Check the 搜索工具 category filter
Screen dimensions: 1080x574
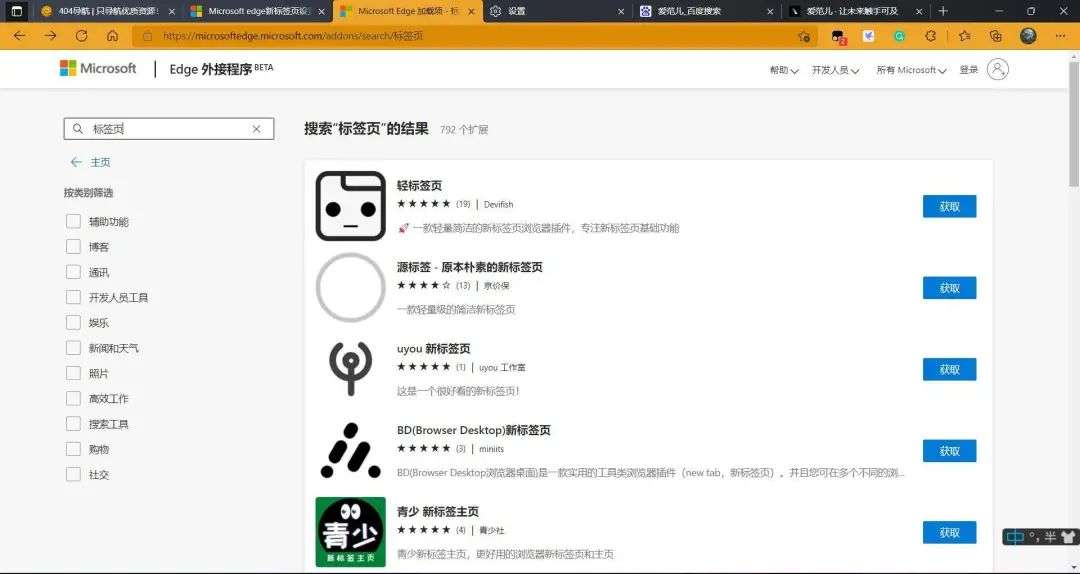pyautogui.click(x=73, y=424)
